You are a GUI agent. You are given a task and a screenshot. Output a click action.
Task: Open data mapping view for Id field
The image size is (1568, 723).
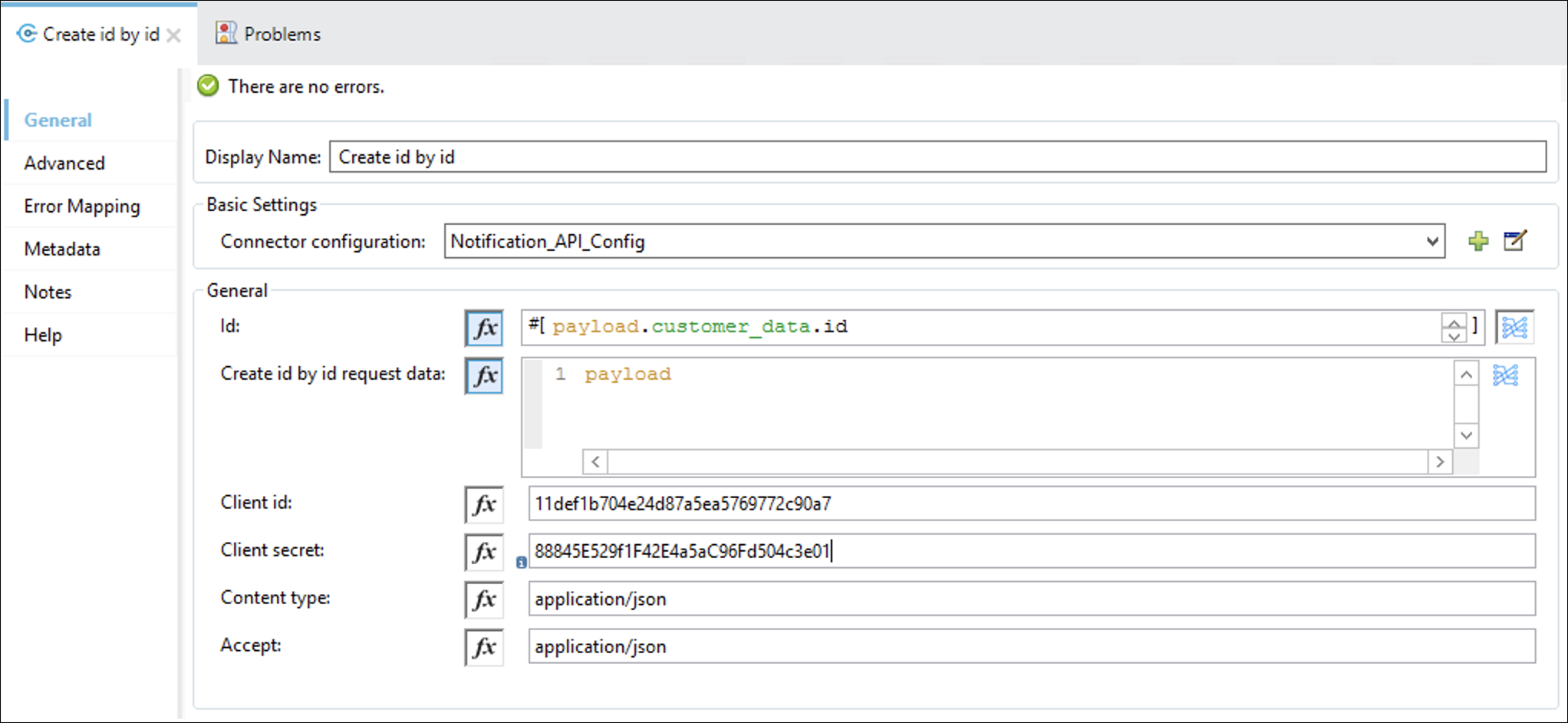point(1514,328)
